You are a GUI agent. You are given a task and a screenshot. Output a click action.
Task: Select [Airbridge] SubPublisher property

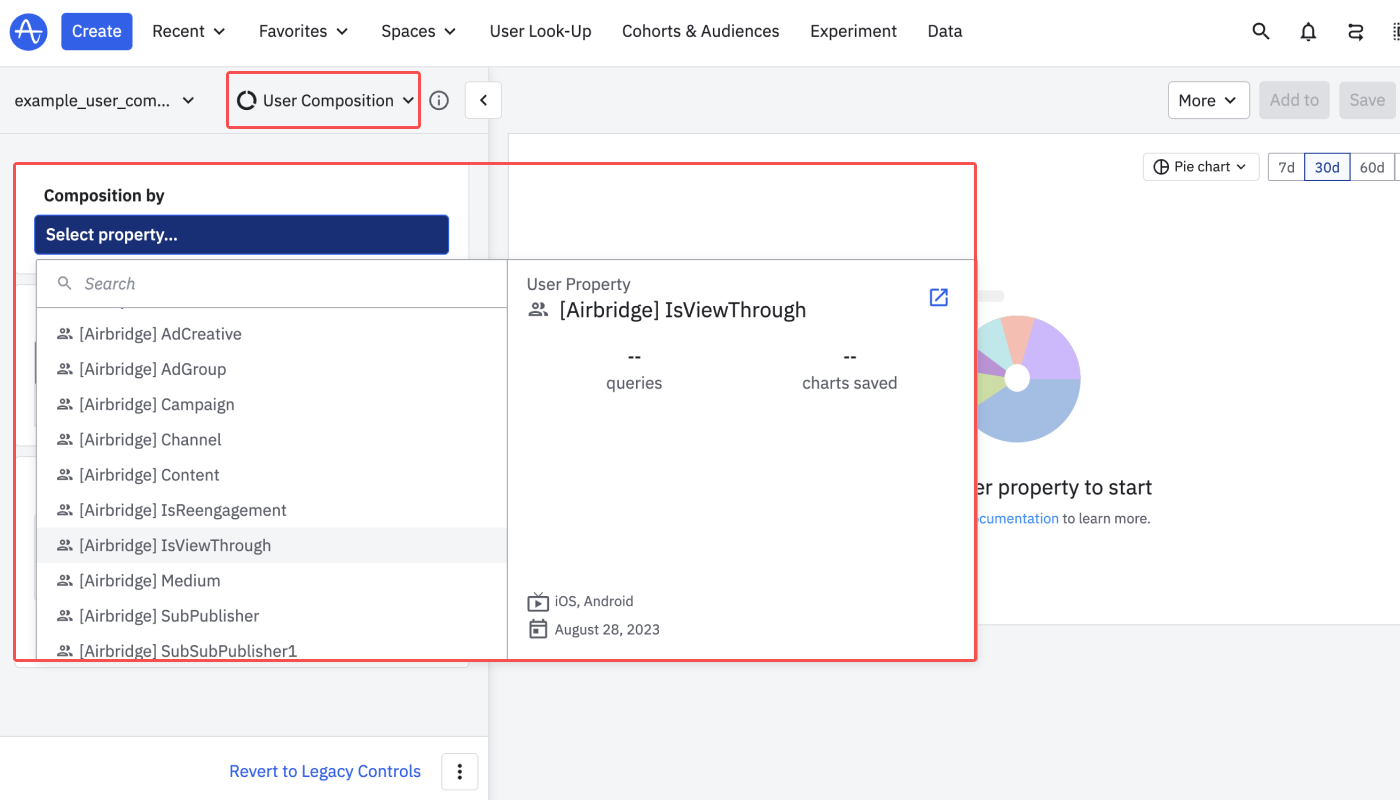tap(272, 616)
